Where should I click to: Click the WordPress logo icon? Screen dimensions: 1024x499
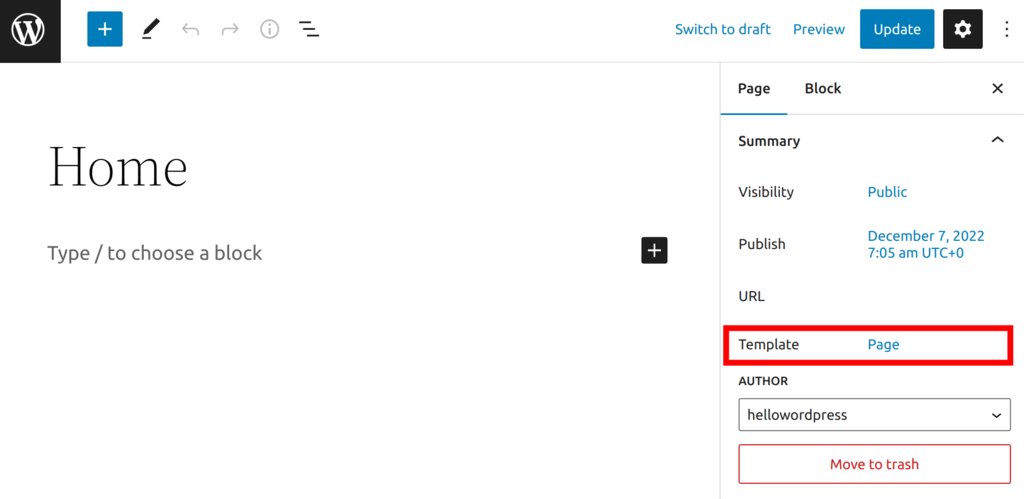pyautogui.click(x=29, y=30)
